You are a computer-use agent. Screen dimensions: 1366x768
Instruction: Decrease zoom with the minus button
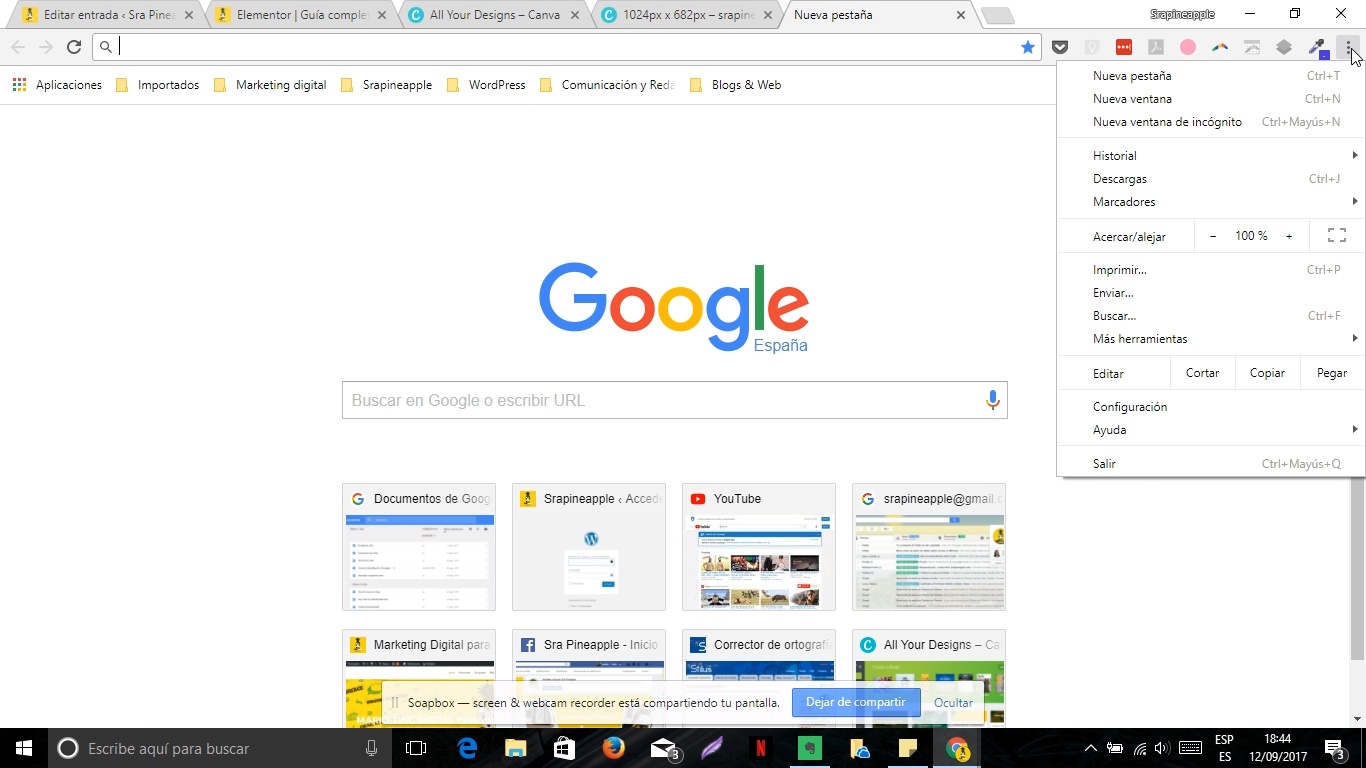(x=1213, y=236)
